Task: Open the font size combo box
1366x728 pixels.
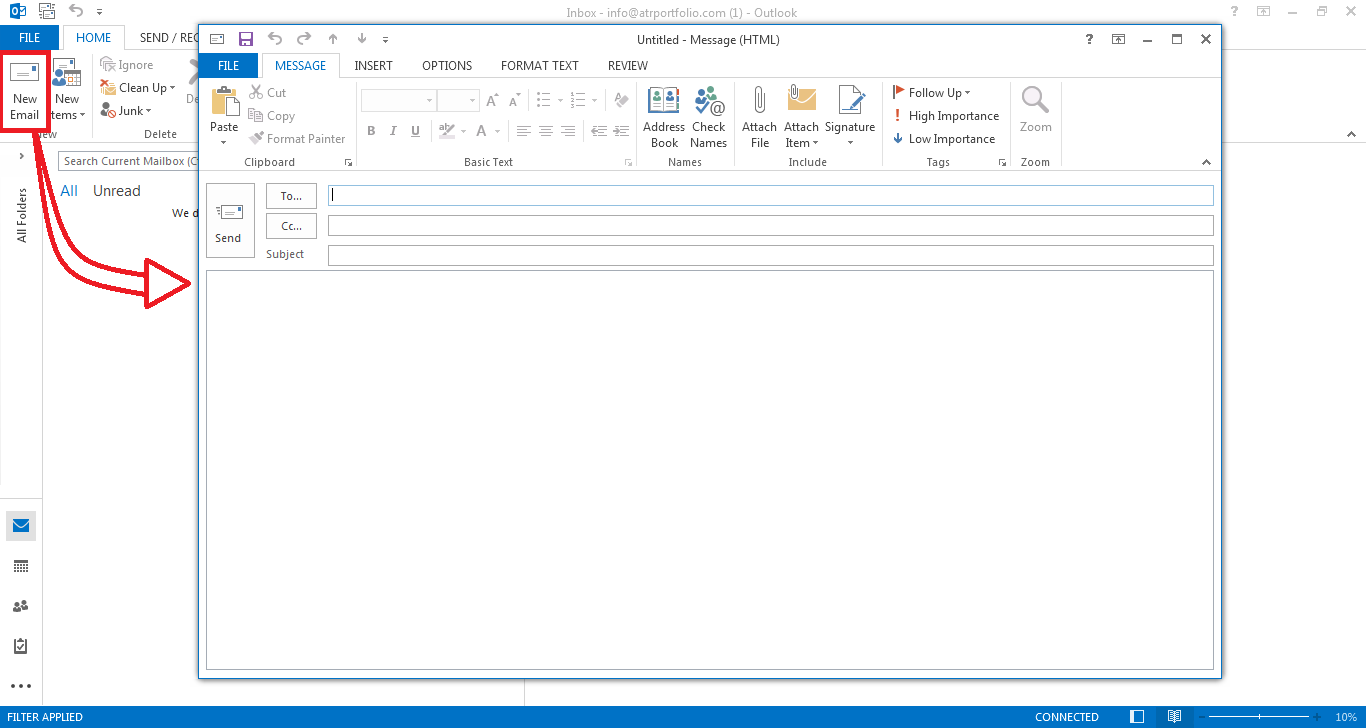Action: pos(459,100)
